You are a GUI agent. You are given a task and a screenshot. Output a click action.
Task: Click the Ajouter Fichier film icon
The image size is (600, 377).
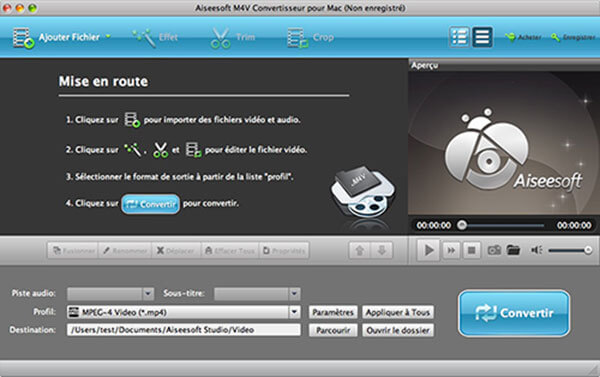coord(23,38)
